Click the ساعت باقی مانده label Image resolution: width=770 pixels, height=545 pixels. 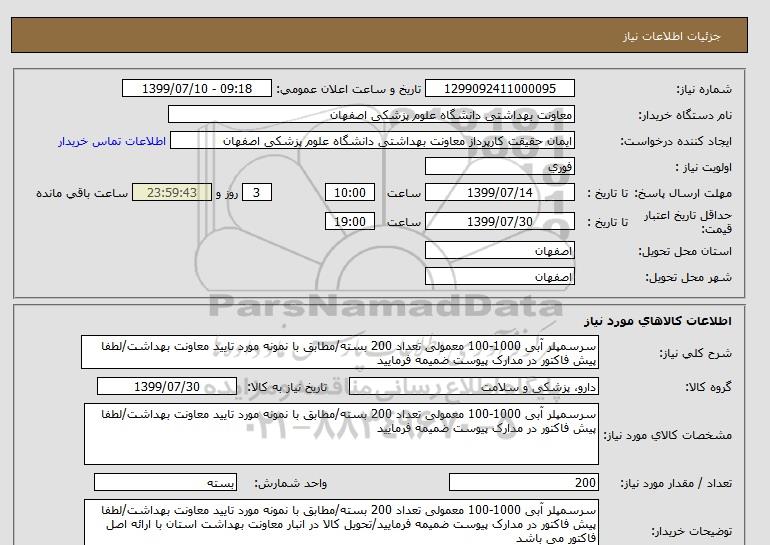click(82, 193)
